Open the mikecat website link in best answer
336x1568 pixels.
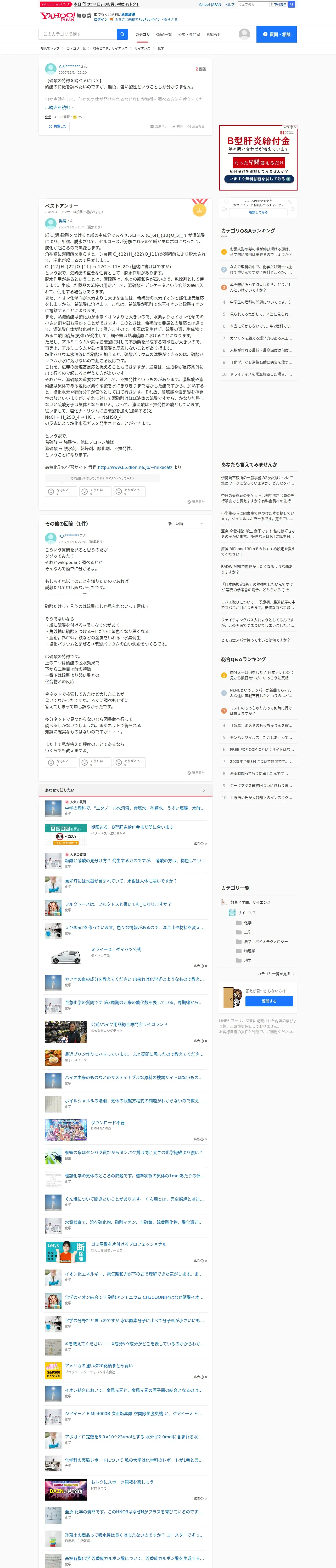pos(135,468)
